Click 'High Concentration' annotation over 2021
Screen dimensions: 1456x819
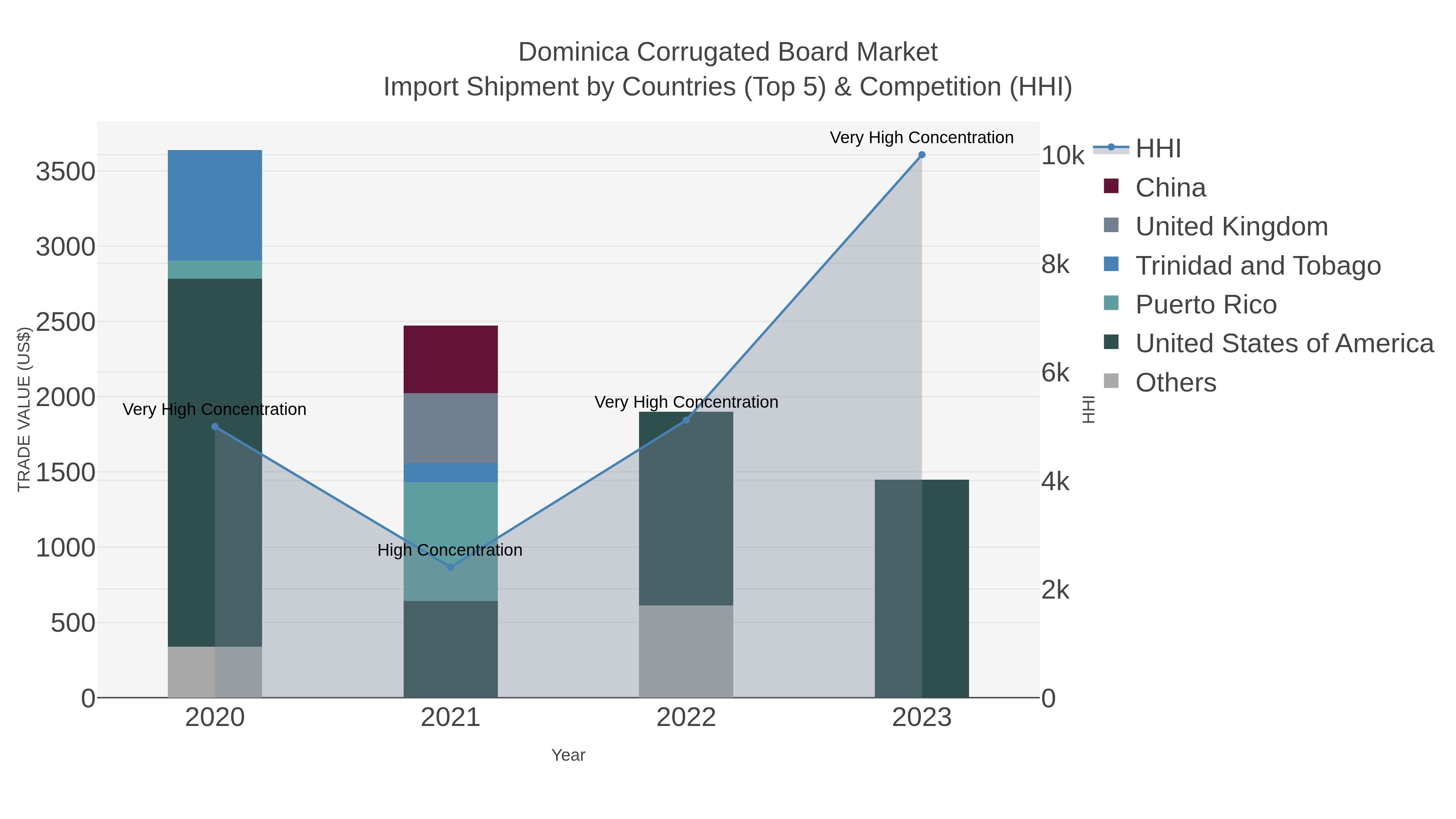pyautogui.click(x=450, y=550)
